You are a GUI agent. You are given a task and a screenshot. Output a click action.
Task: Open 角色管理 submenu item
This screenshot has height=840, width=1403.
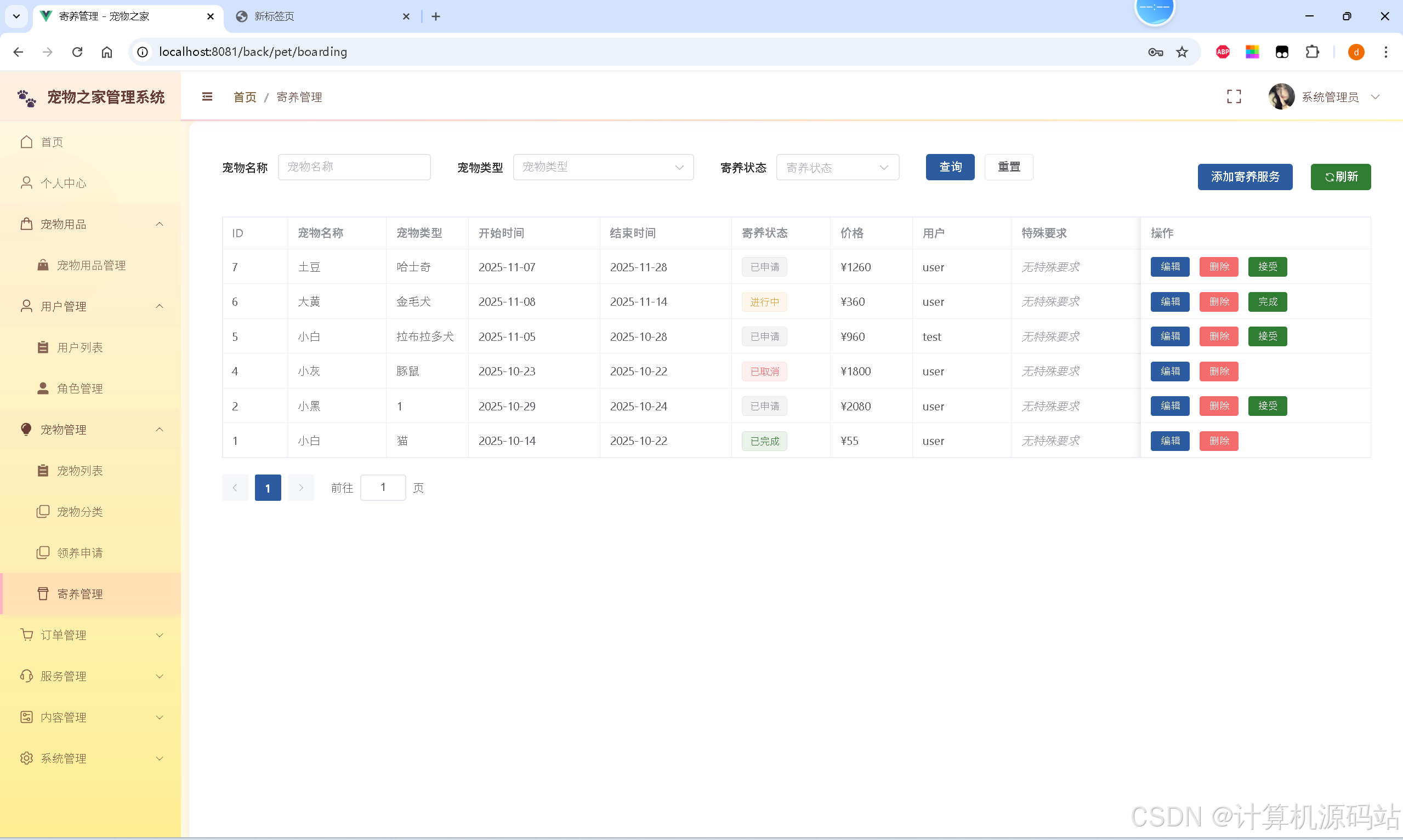click(x=90, y=388)
